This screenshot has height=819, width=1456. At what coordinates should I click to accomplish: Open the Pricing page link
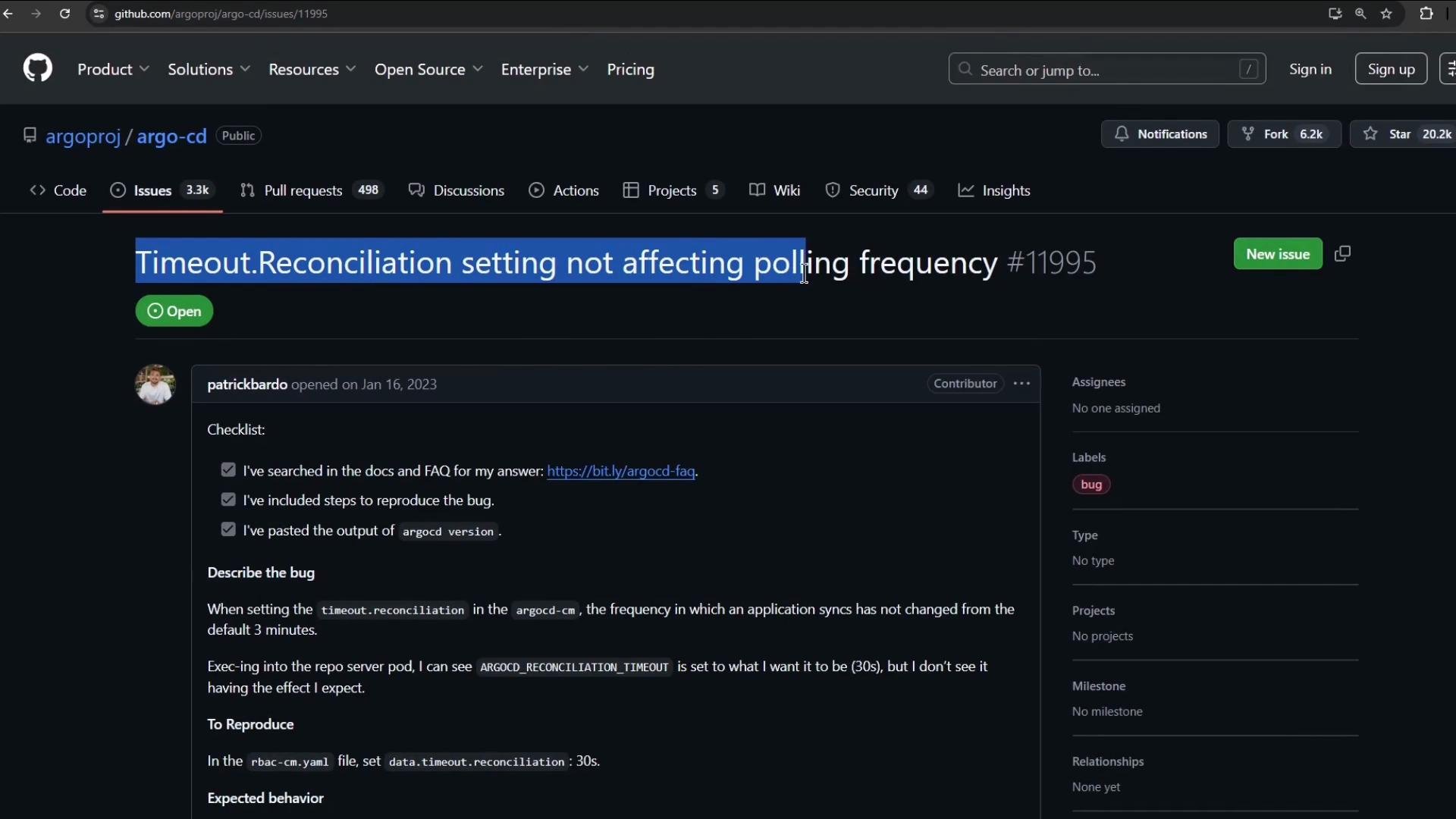click(630, 69)
